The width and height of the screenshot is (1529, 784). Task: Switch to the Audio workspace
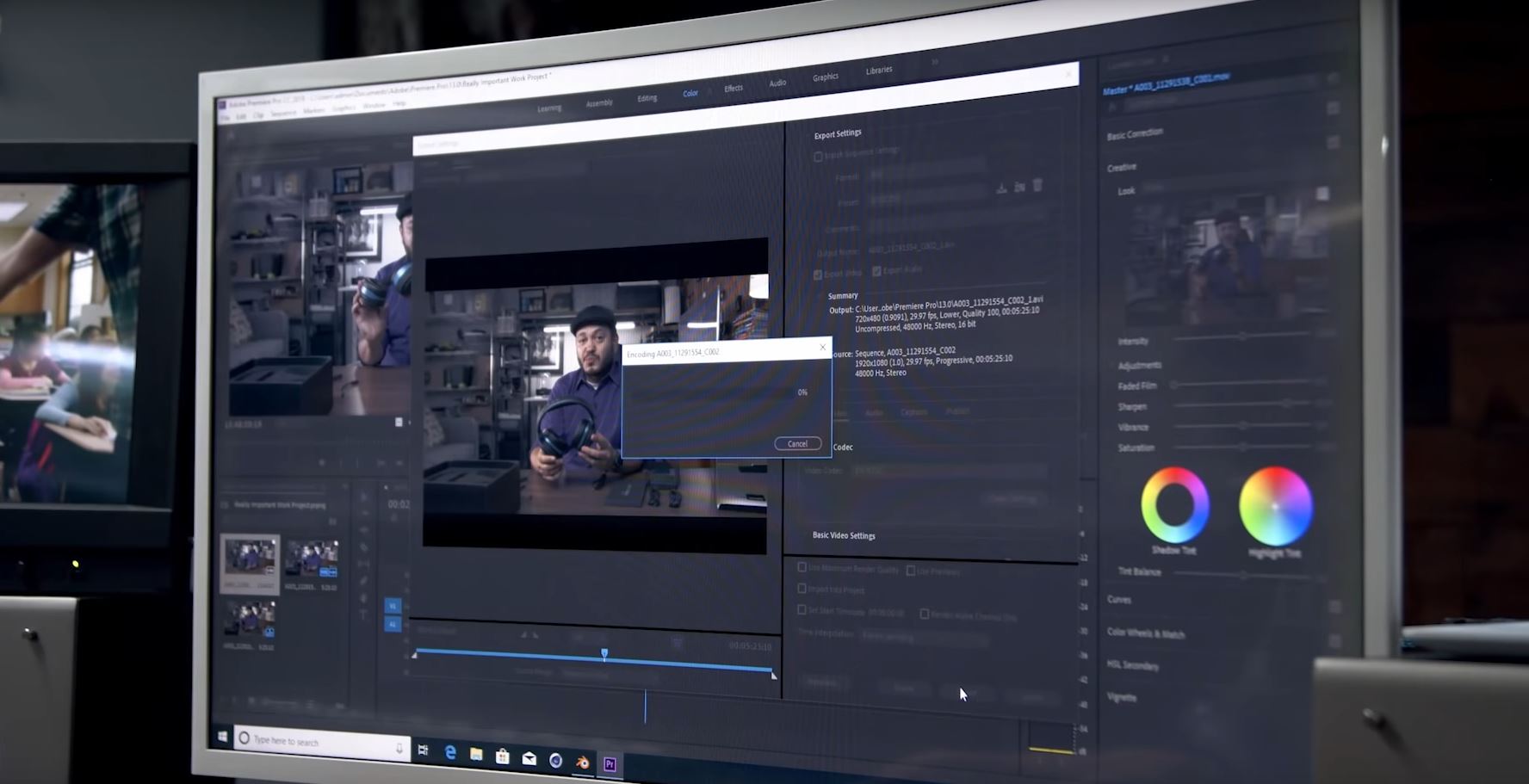pos(777,83)
